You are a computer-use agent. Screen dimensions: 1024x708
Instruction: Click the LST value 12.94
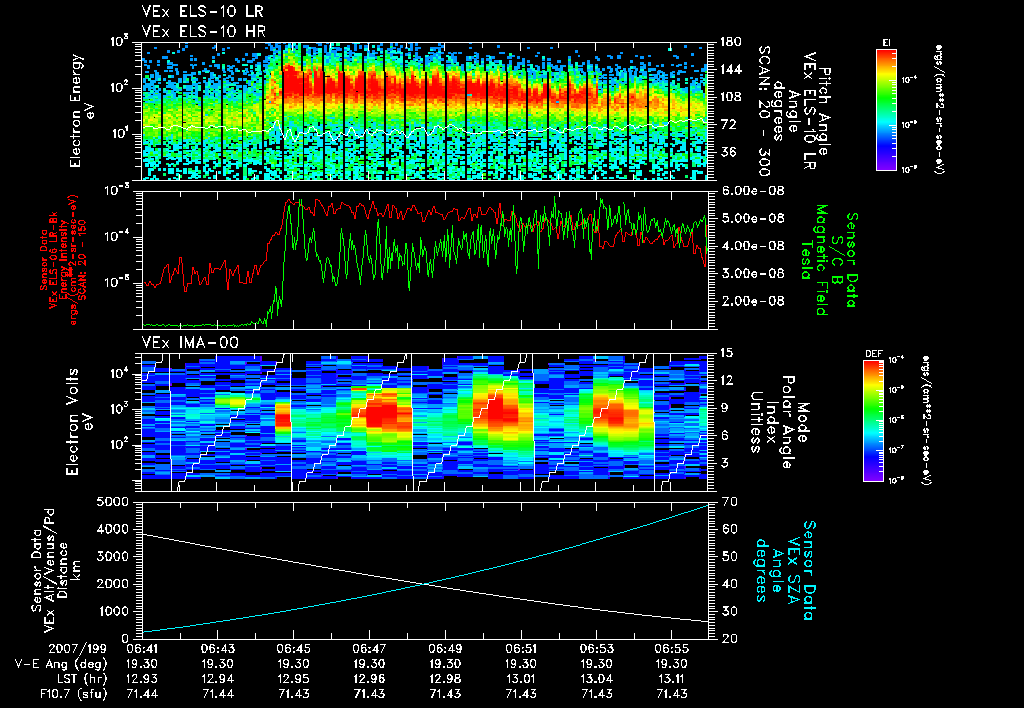[x=217, y=679]
